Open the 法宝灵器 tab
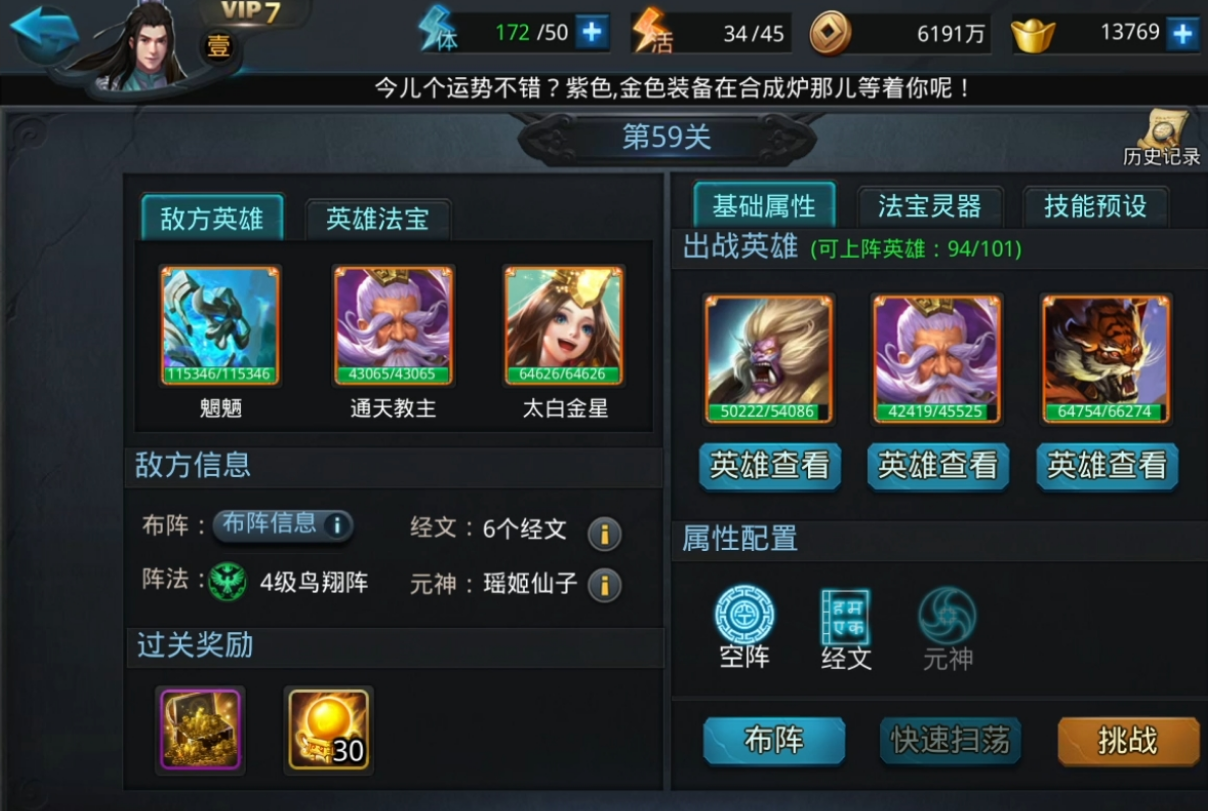 (x=930, y=206)
